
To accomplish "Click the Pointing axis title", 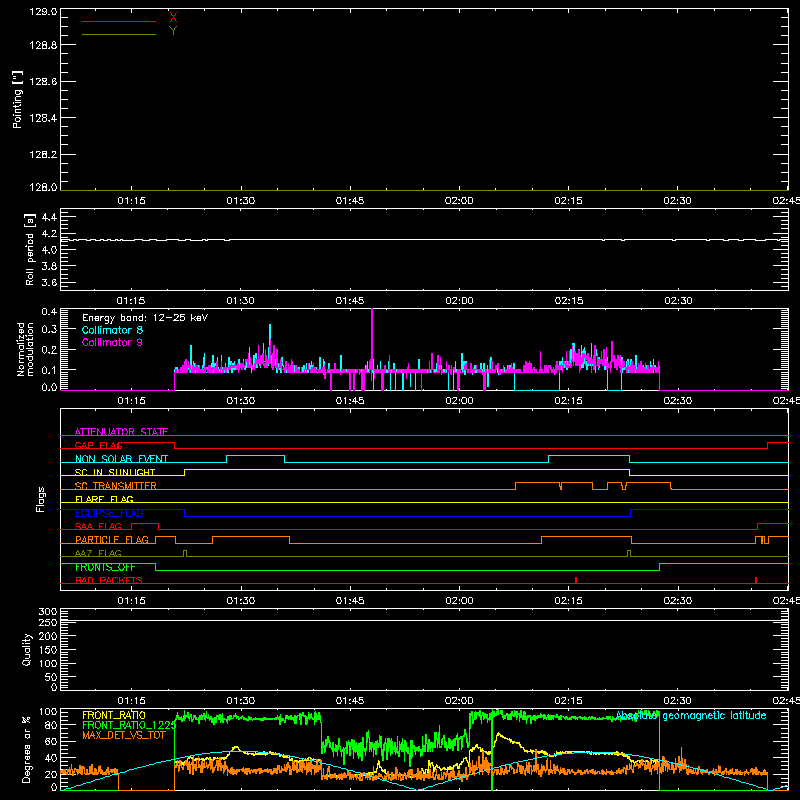I will [x=17, y=99].
